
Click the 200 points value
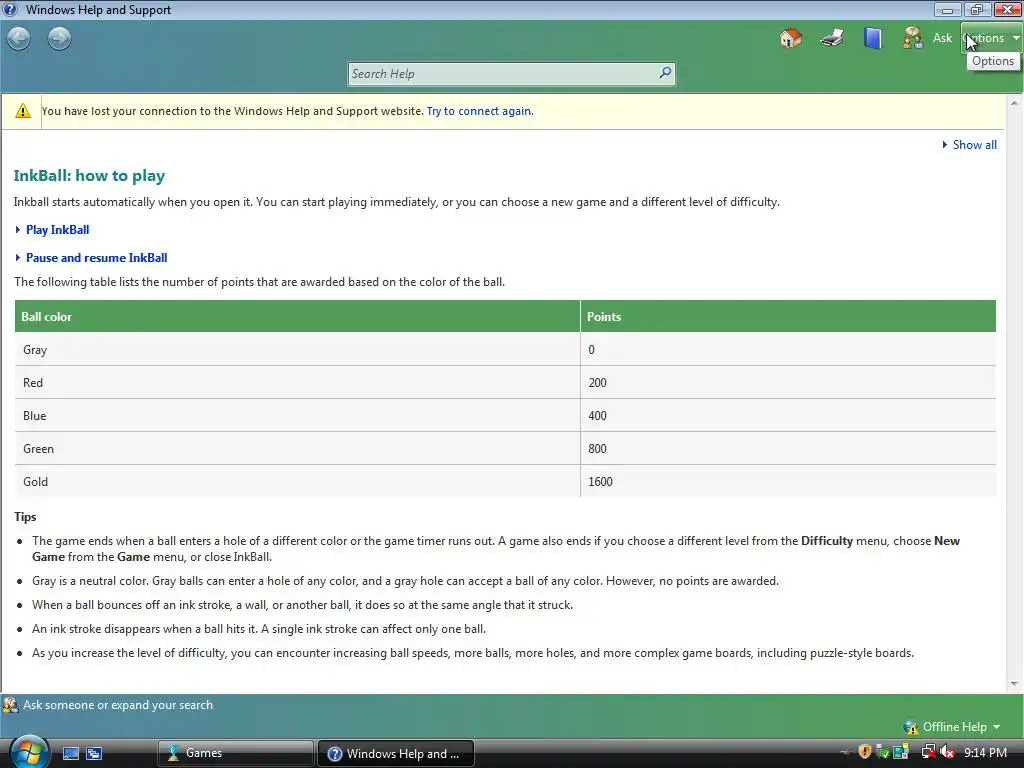point(597,383)
